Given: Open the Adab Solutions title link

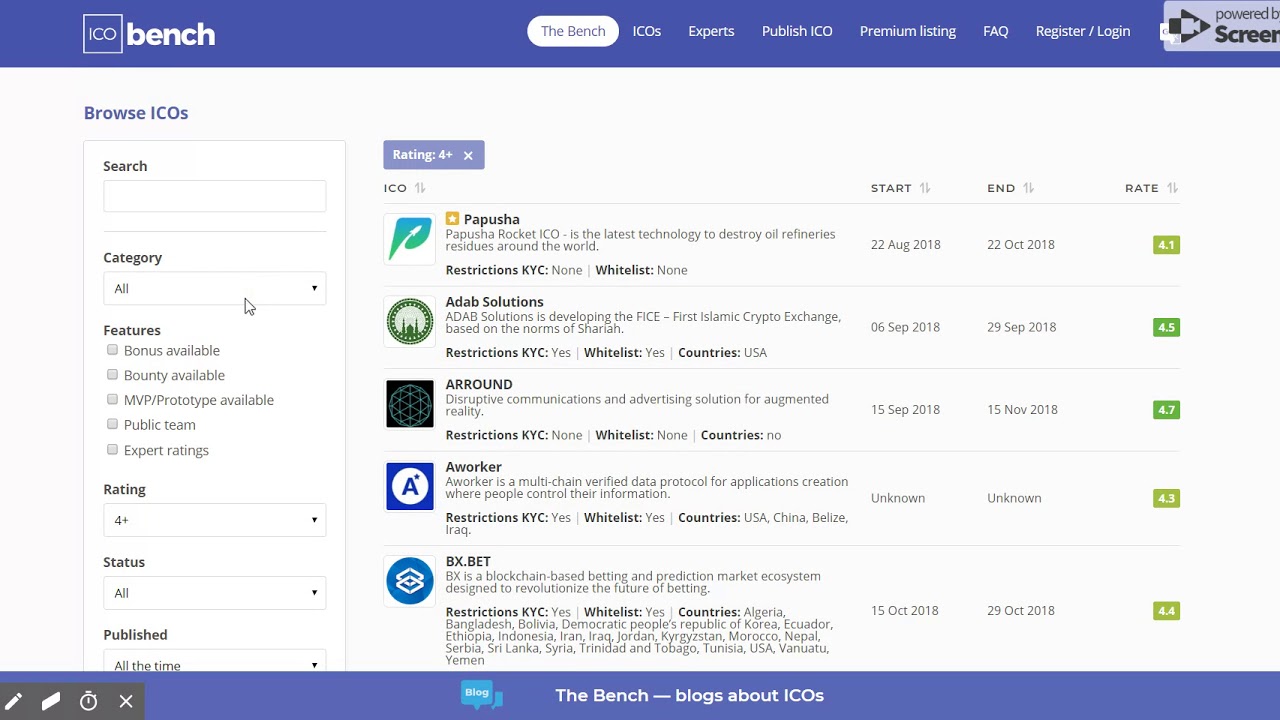Looking at the screenshot, I should click(494, 301).
